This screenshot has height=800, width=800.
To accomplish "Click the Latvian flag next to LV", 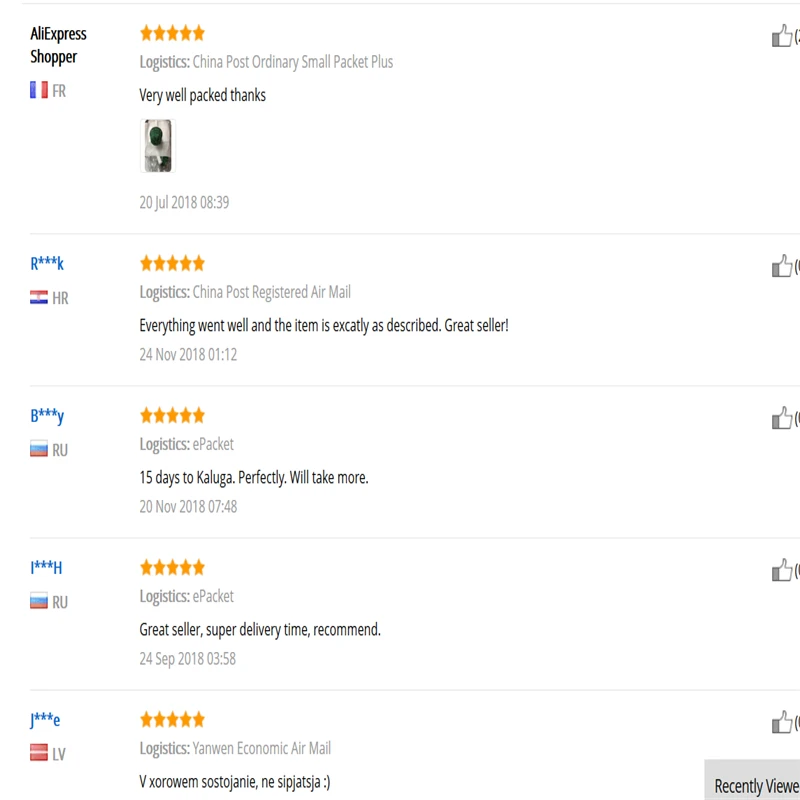I will pyautogui.click(x=39, y=753).
